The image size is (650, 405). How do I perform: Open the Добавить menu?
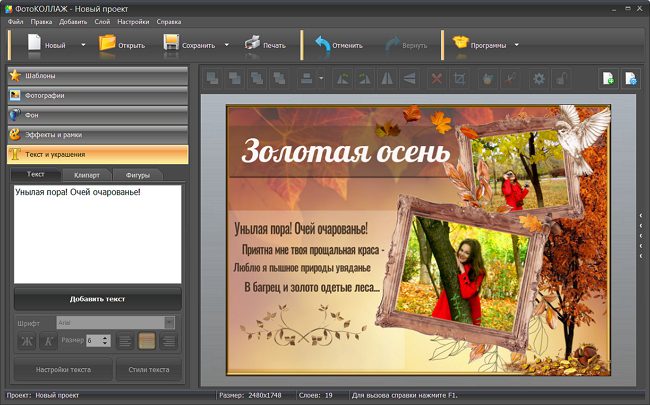click(x=73, y=22)
